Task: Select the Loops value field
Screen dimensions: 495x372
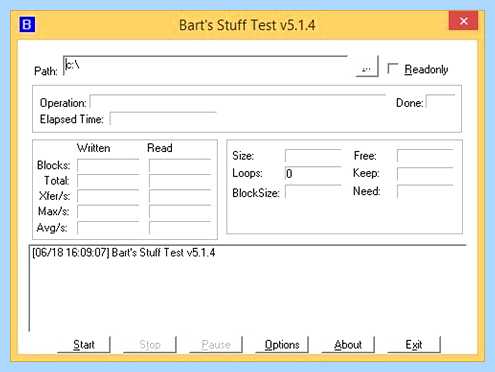Action: (x=313, y=173)
